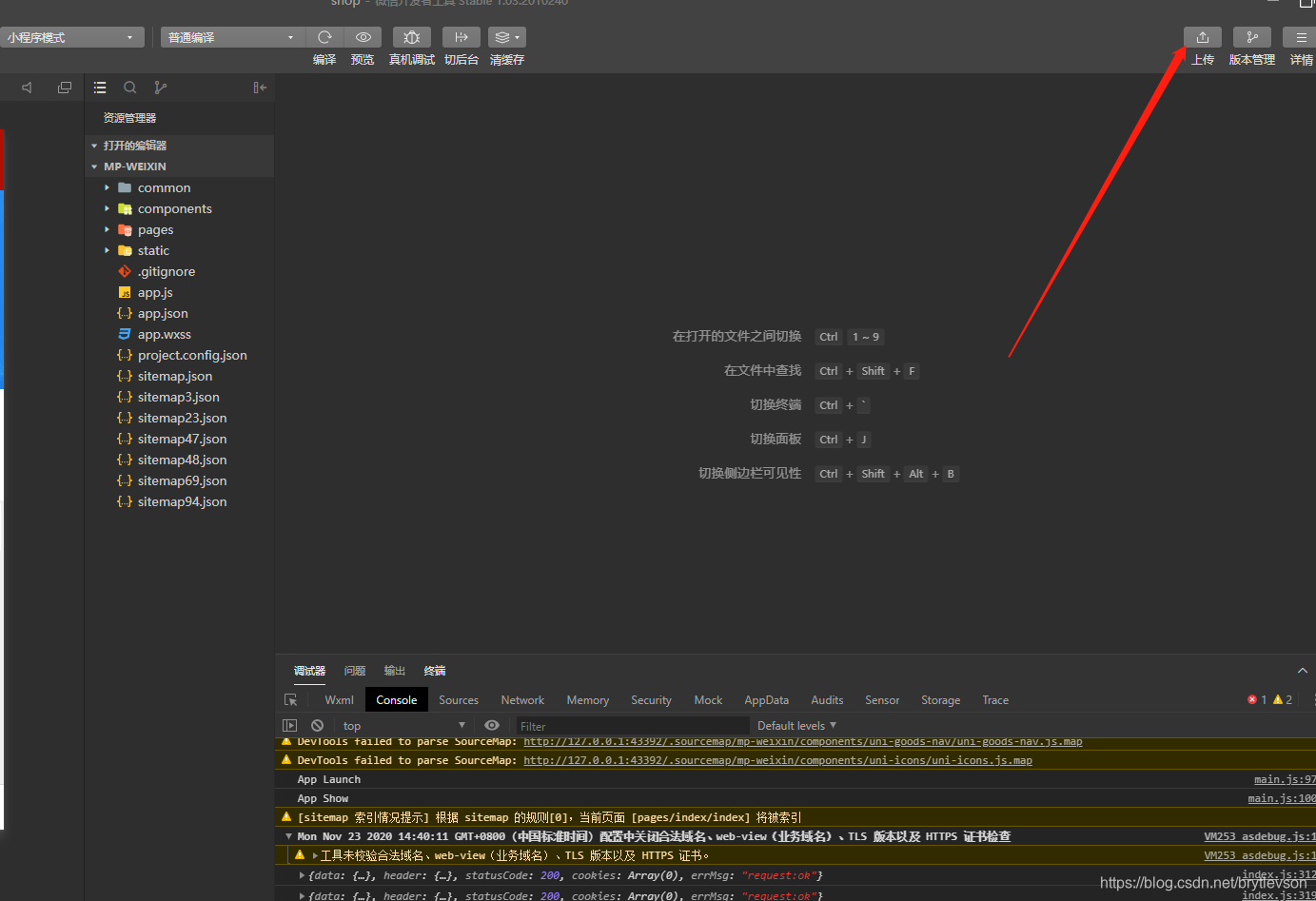Click the red error count badge
This screenshot has height=901, width=1316.
[x=1257, y=700]
